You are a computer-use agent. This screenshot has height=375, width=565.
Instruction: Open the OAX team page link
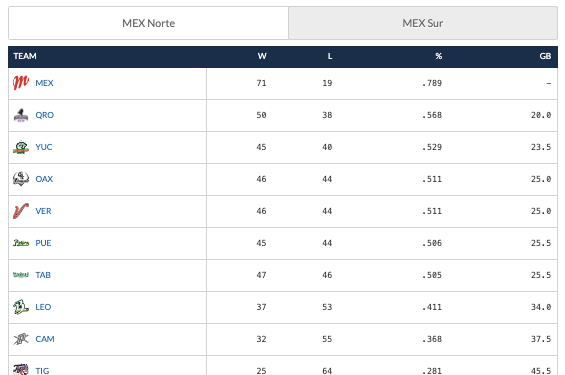coord(44,179)
